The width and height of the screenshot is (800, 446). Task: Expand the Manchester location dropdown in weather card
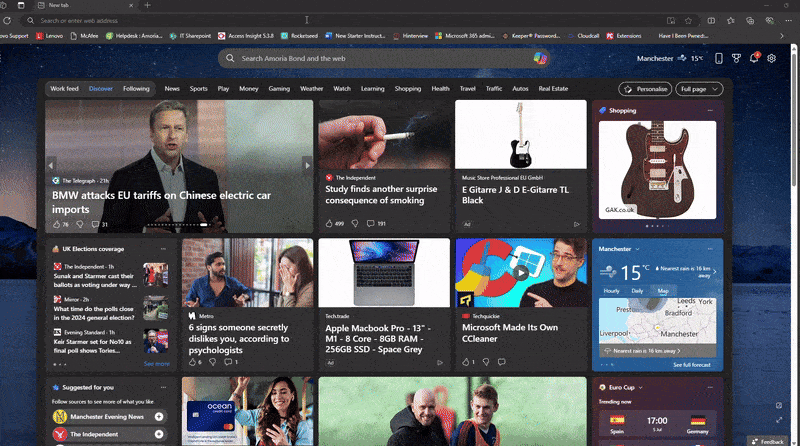(x=637, y=249)
